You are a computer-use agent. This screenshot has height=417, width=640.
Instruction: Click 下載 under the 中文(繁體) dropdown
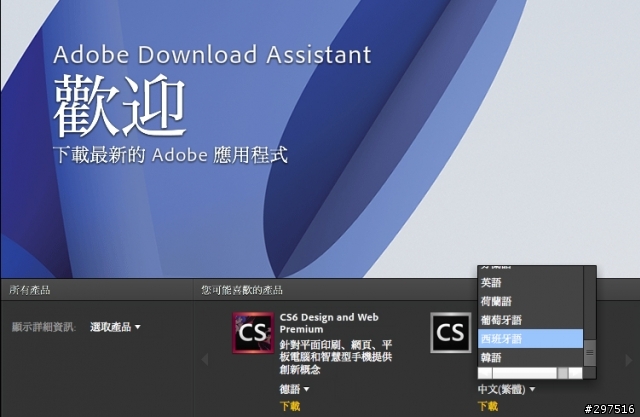pos(488,406)
